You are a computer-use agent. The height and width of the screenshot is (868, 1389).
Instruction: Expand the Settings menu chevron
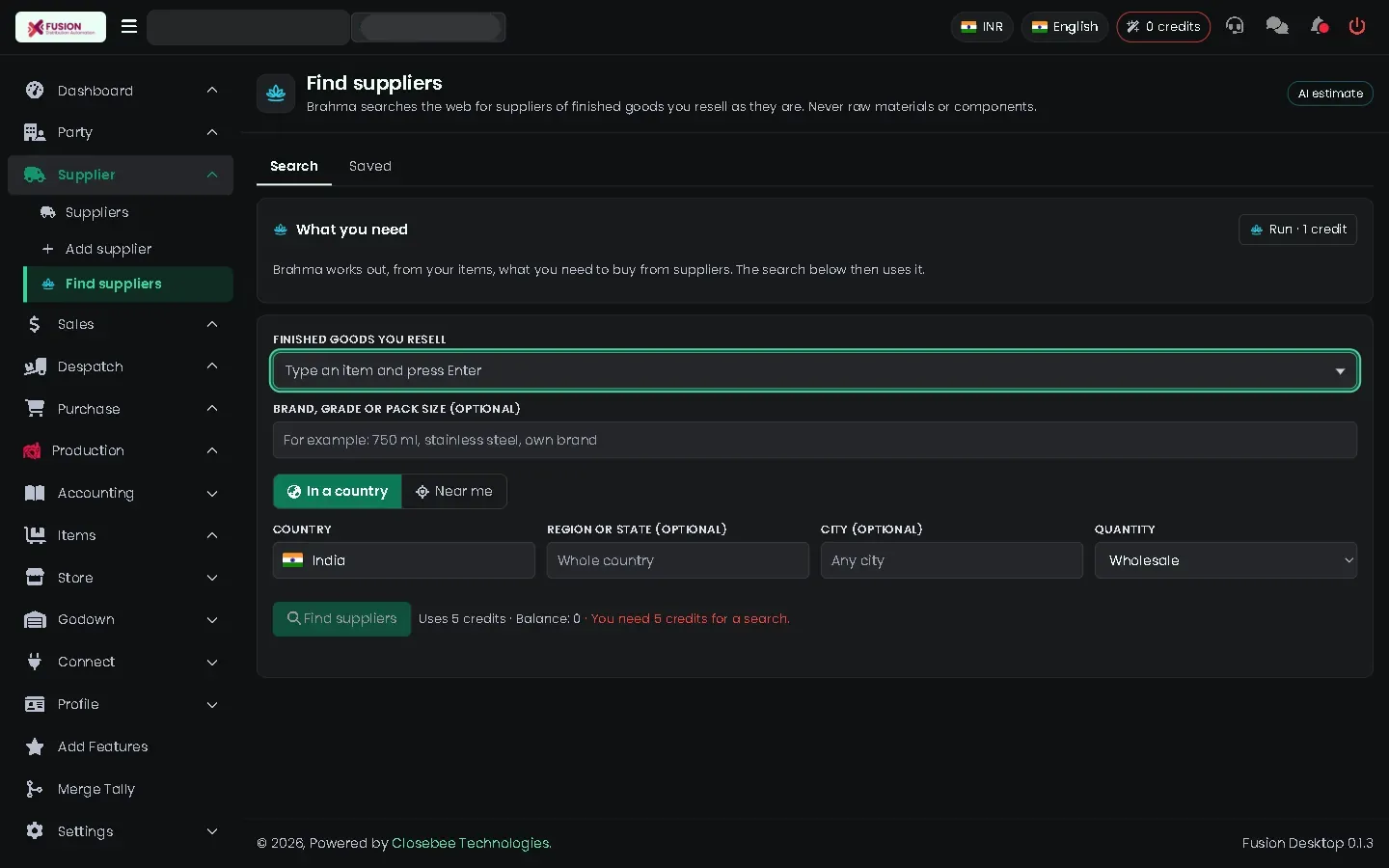point(212,831)
